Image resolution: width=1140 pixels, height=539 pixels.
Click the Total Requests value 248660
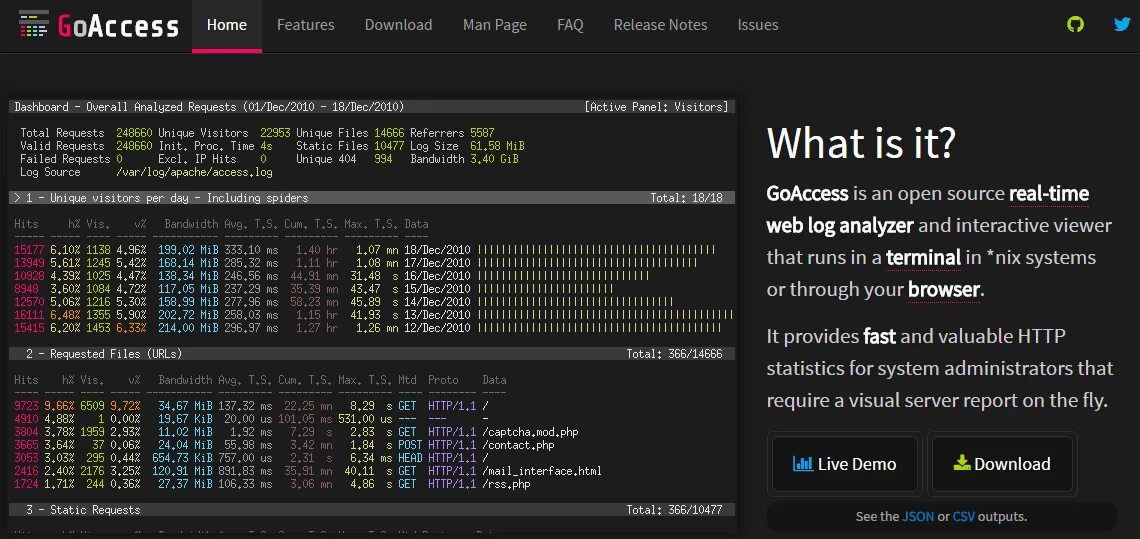pos(135,133)
